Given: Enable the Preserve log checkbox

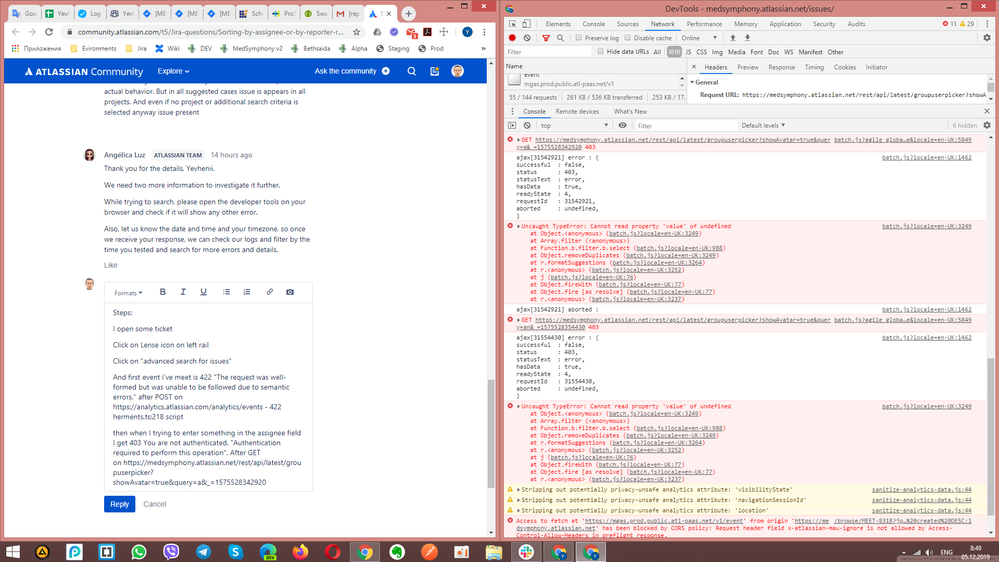Looking at the screenshot, I should coord(579,38).
